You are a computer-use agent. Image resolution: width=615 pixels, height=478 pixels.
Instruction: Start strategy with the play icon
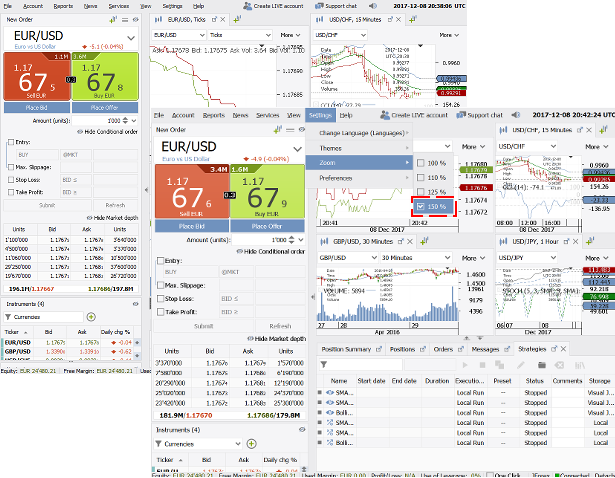click(465, 365)
